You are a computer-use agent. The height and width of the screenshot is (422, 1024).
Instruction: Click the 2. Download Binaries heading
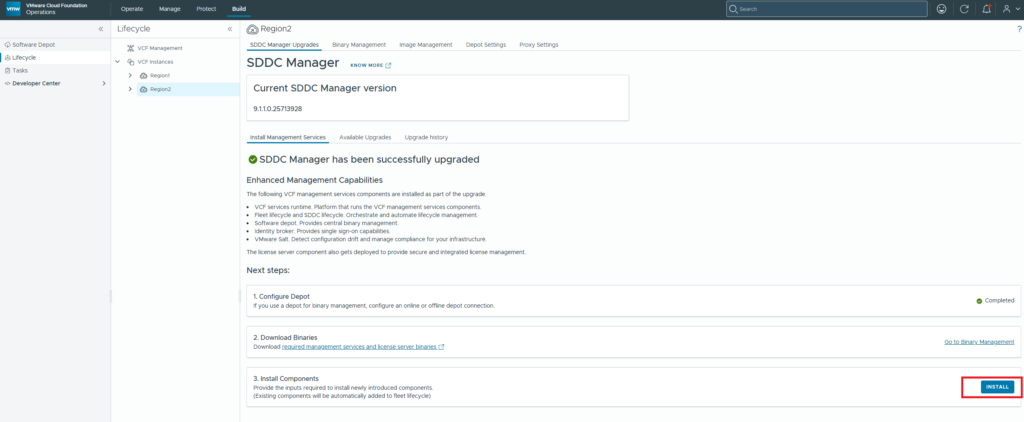click(285, 338)
